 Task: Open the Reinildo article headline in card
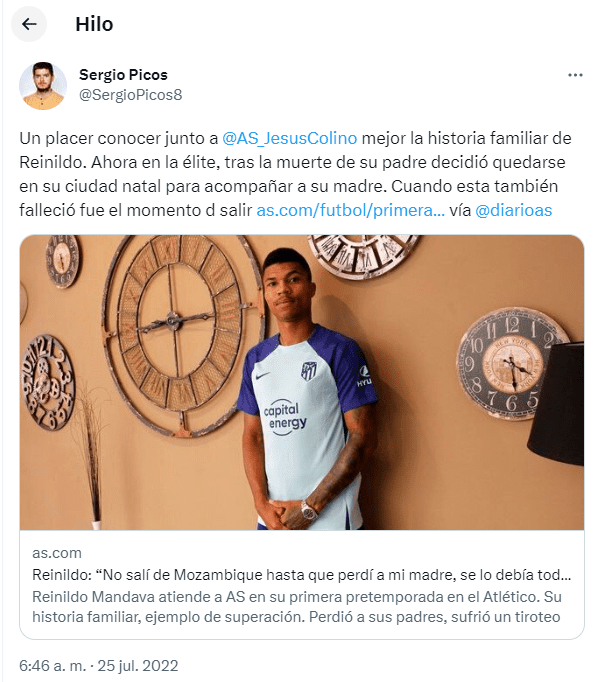click(301, 575)
